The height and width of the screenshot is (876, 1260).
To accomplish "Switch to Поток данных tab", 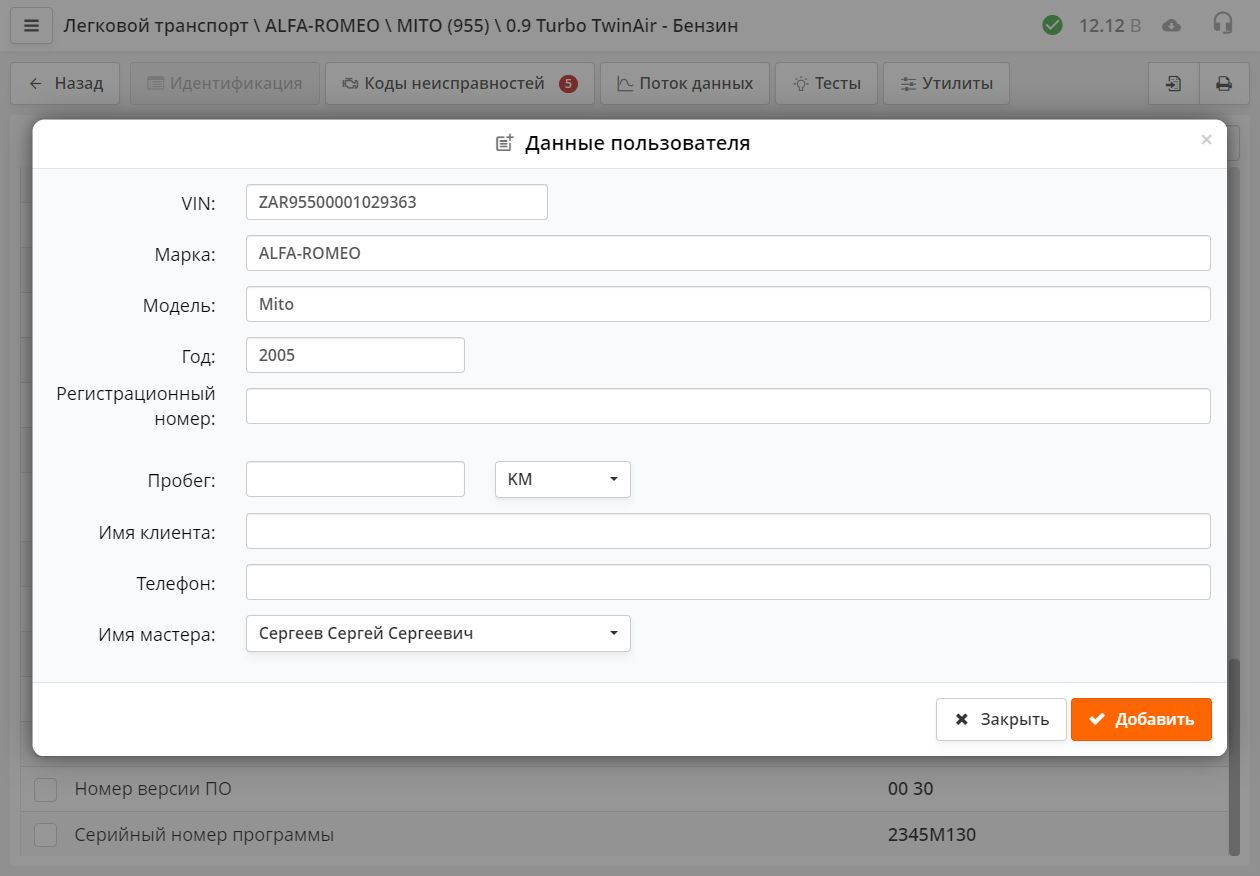I will coord(685,83).
